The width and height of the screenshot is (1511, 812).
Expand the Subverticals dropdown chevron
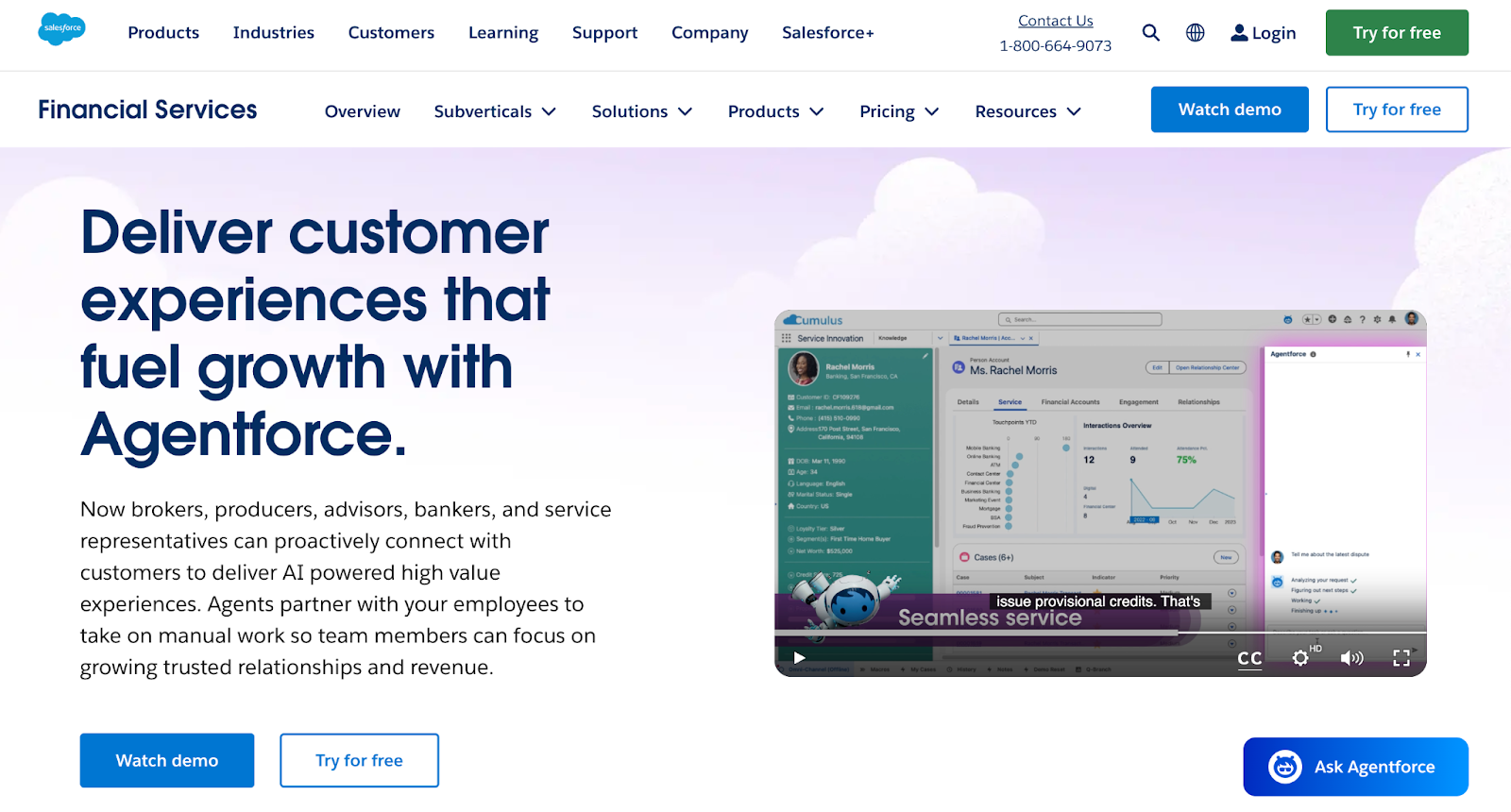(x=549, y=111)
